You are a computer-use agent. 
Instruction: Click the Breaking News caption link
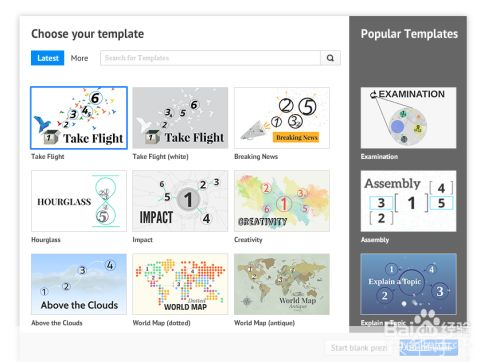pyautogui.click(x=256, y=156)
